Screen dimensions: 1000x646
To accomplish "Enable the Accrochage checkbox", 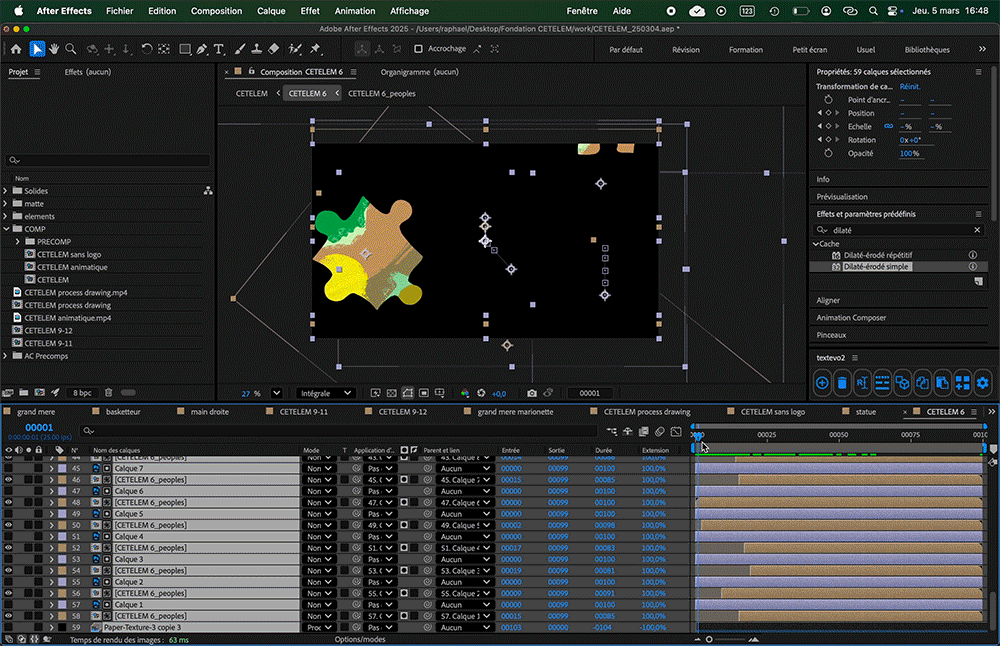I will click(418, 49).
